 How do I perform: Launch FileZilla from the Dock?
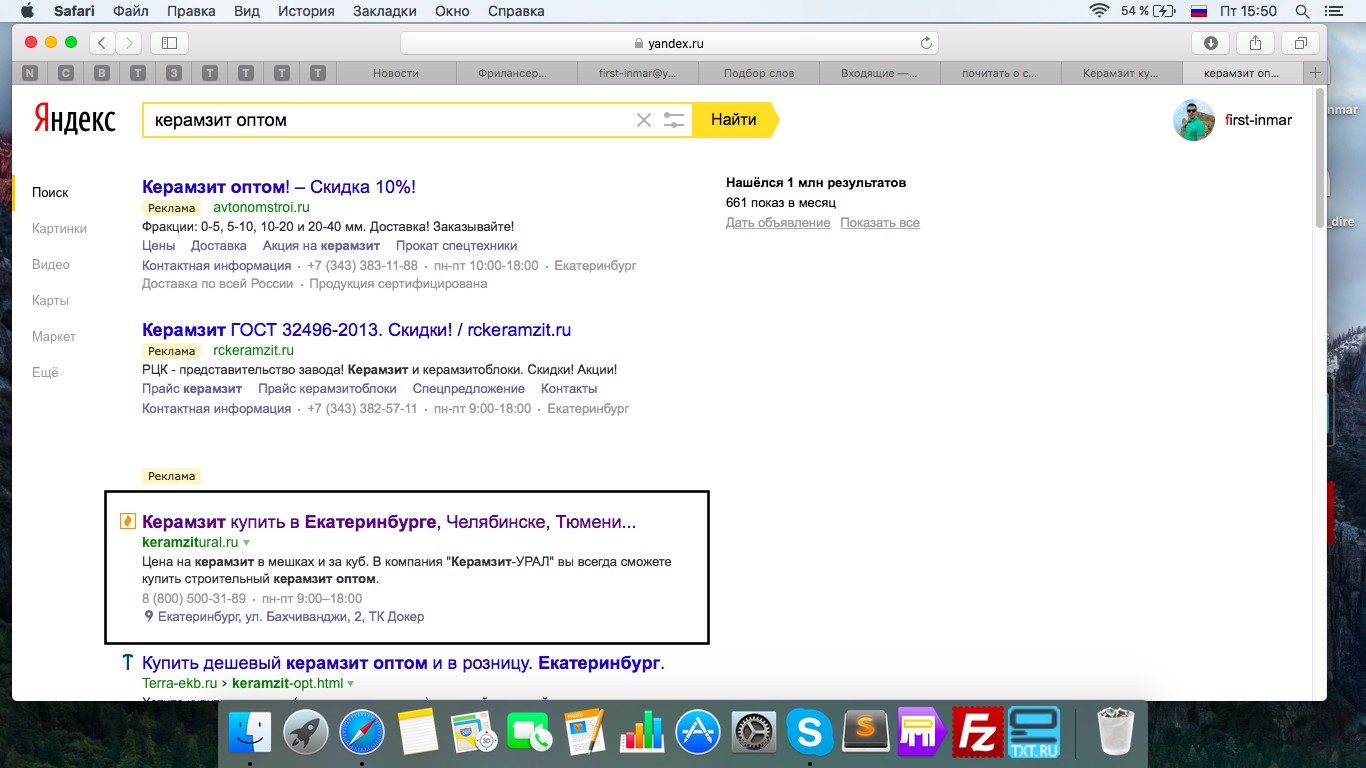[977, 733]
